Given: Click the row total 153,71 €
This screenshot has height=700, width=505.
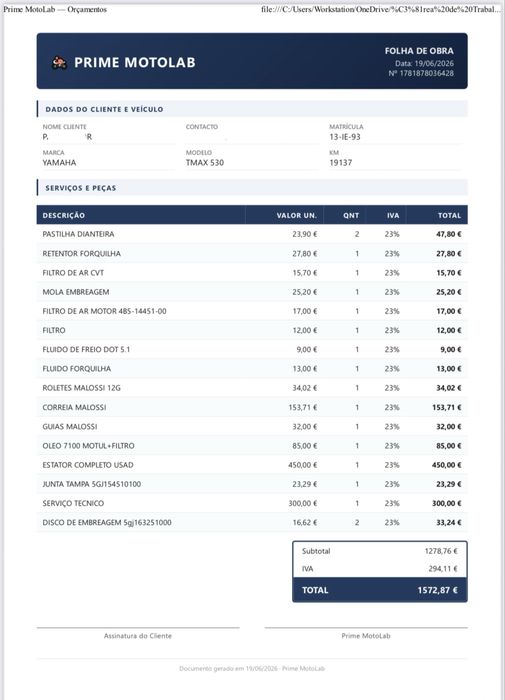Looking at the screenshot, I should coord(447,407).
